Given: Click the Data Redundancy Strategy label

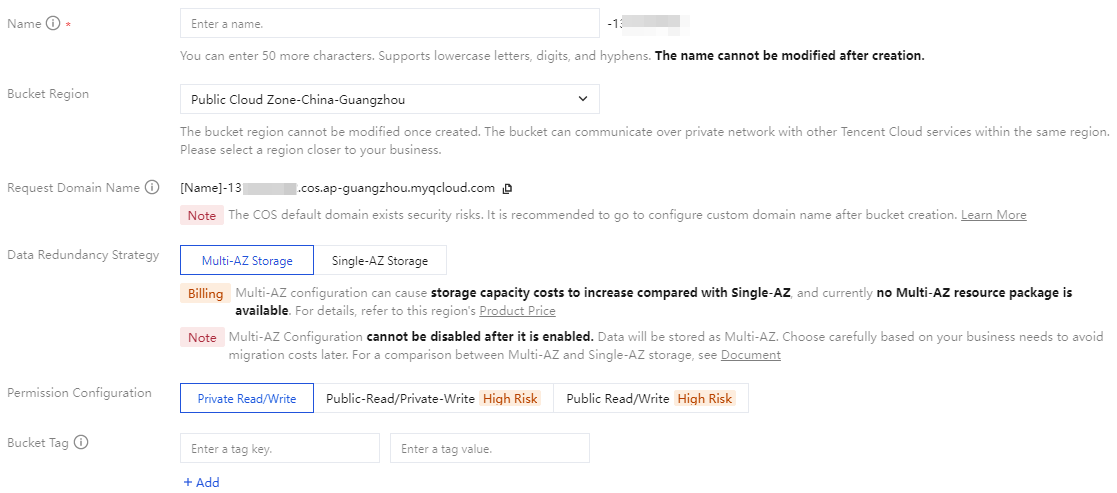Looking at the screenshot, I should click(x=83, y=255).
